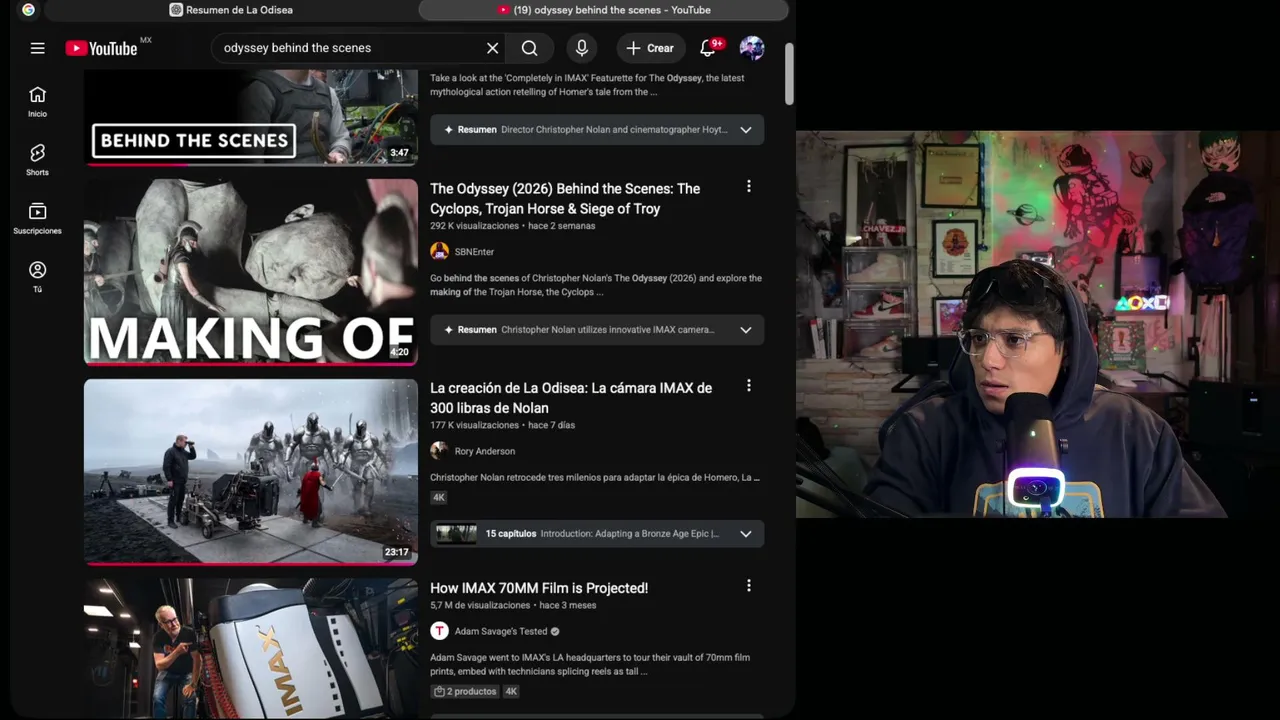The image size is (1280, 720).
Task: Play the MAKING OF thumbnail video
Action: pos(251,272)
